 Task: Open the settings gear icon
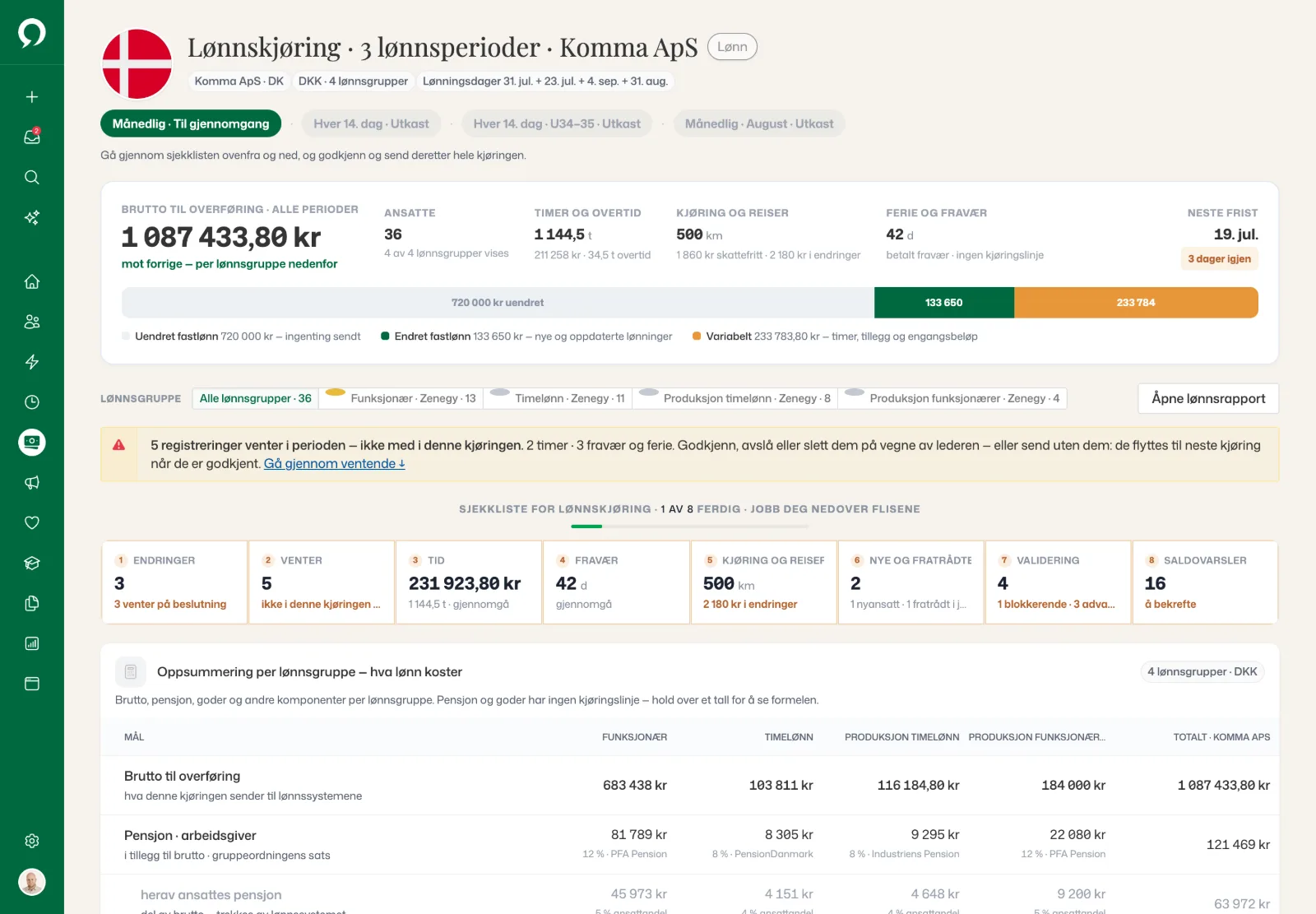(x=32, y=842)
